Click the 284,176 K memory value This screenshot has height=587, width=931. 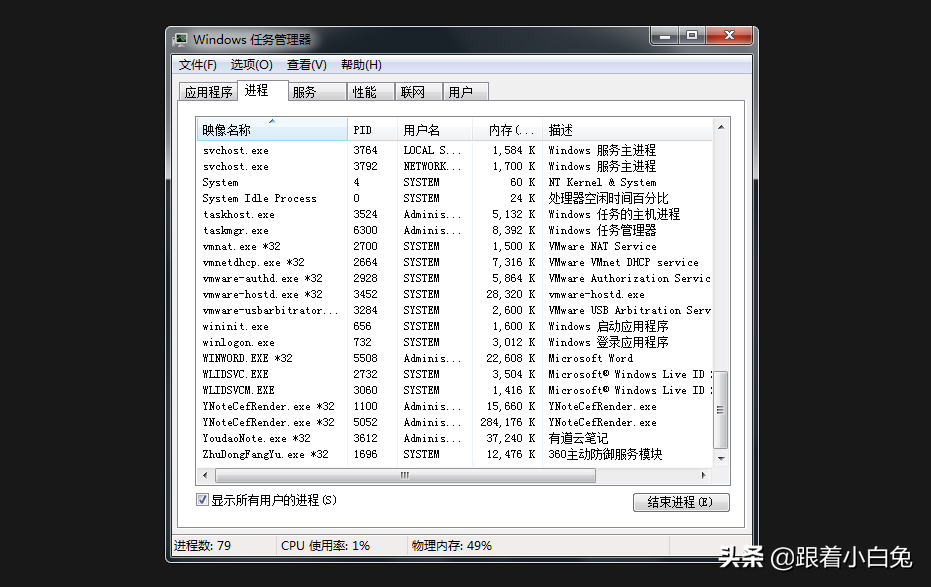(x=508, y=423)
